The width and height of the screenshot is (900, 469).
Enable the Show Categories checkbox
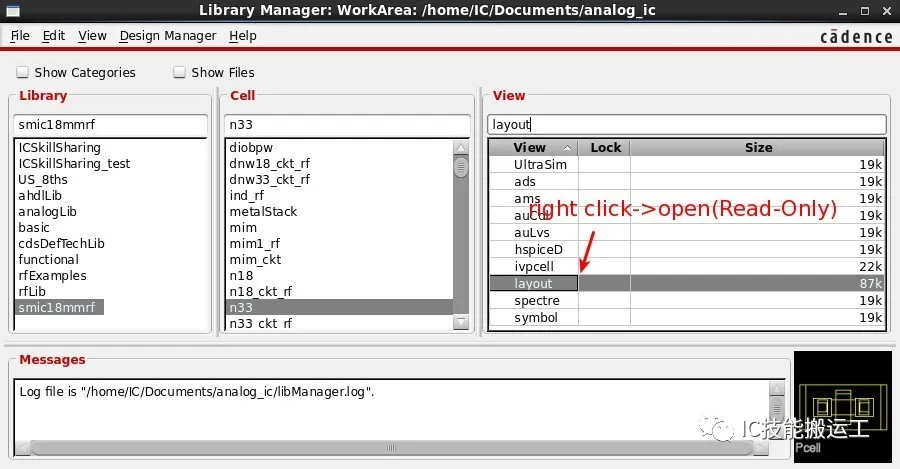coord(22,72)
